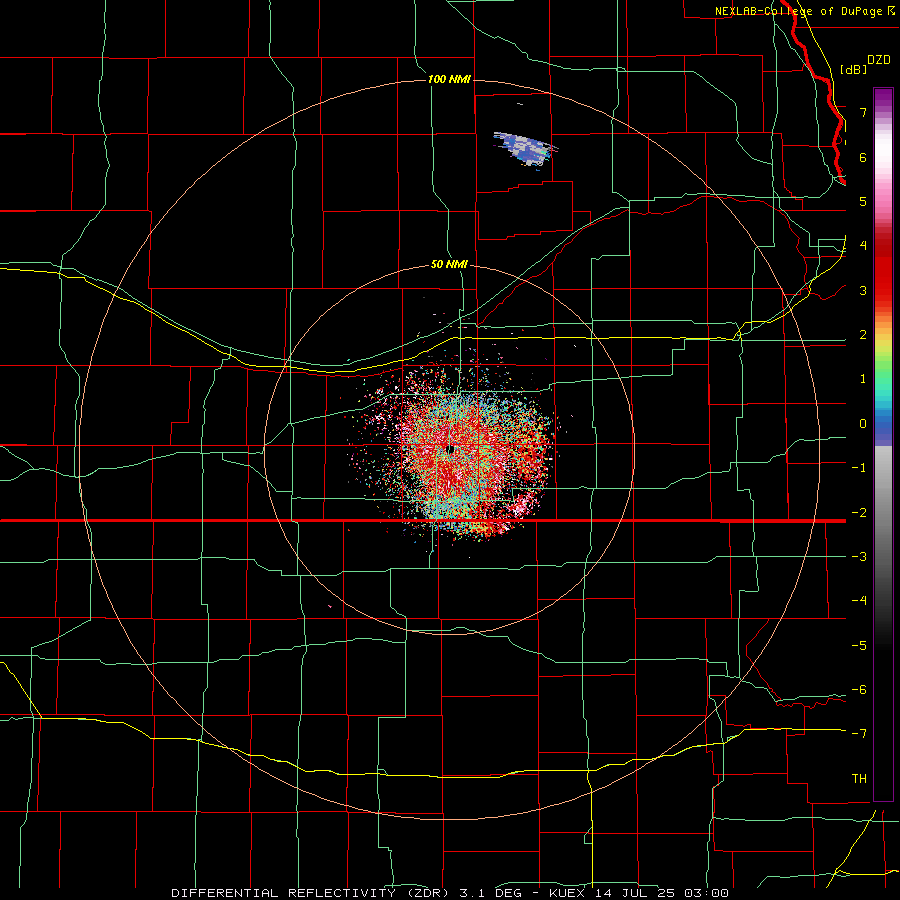
Task: Click the DZD product label
Action: (x=879, y=60)
